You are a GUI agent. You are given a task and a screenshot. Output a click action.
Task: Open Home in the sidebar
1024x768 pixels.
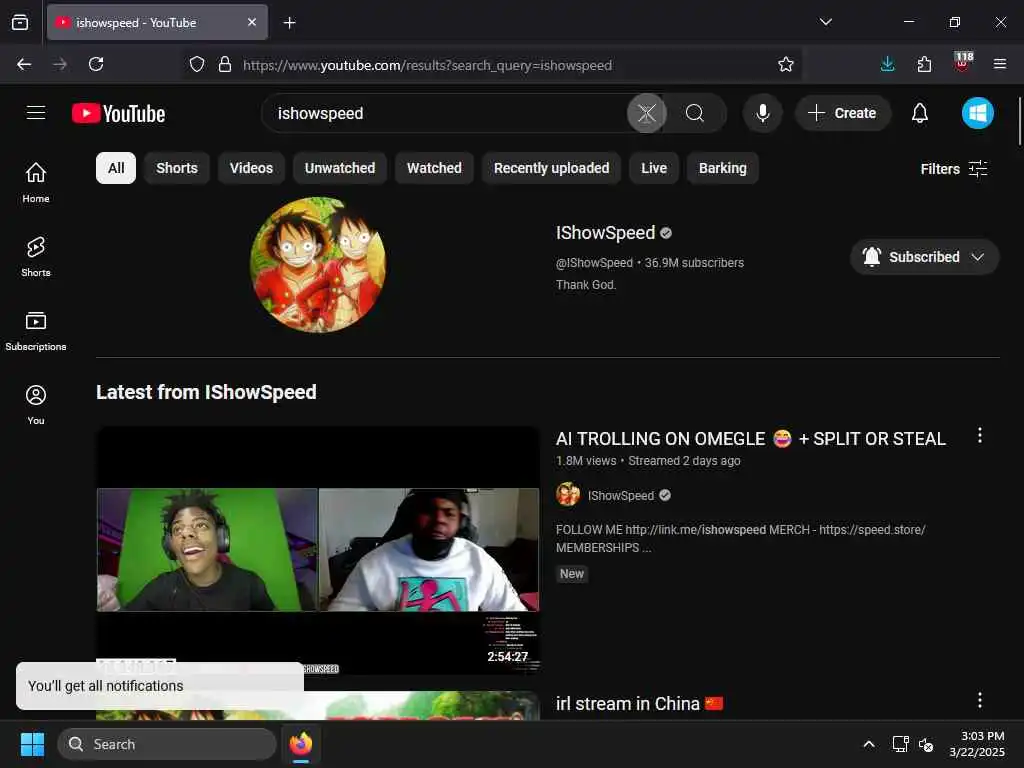[36, 182]
